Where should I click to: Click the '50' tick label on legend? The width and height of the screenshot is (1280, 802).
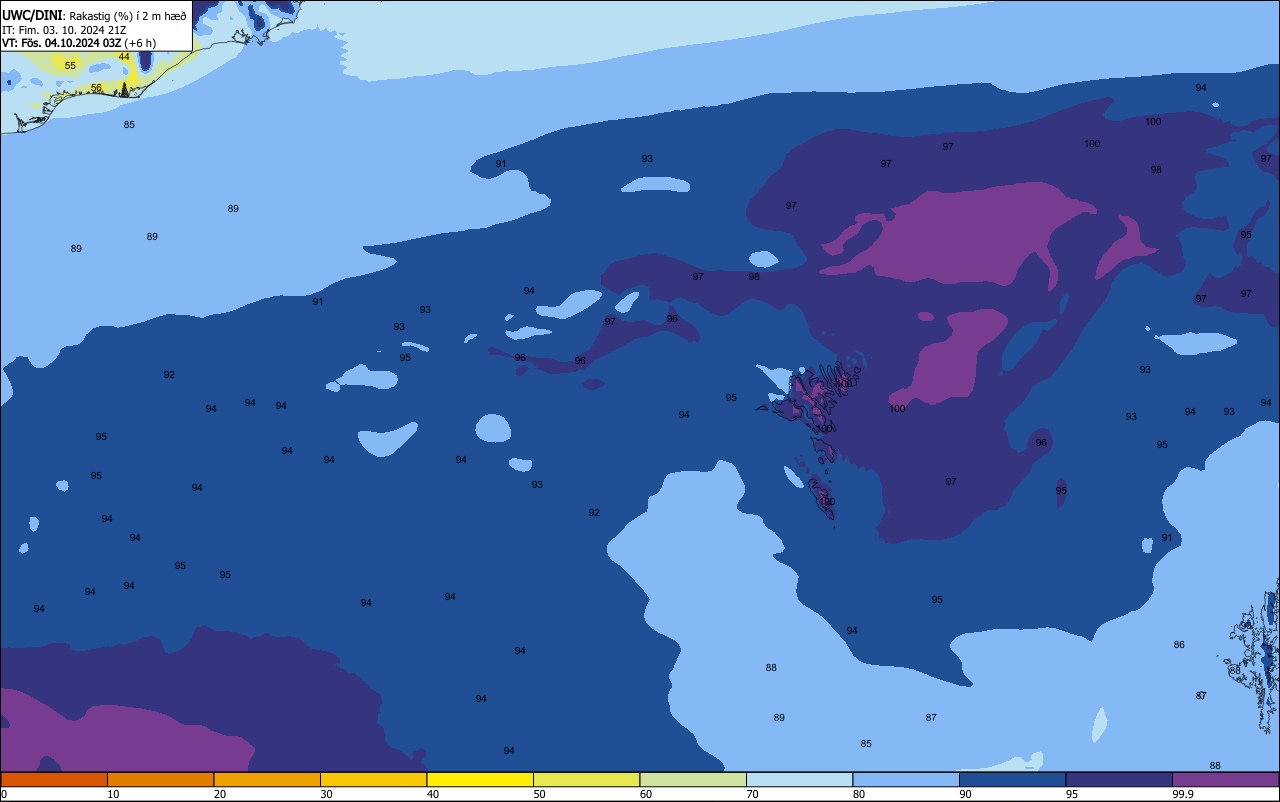(539, 794)
